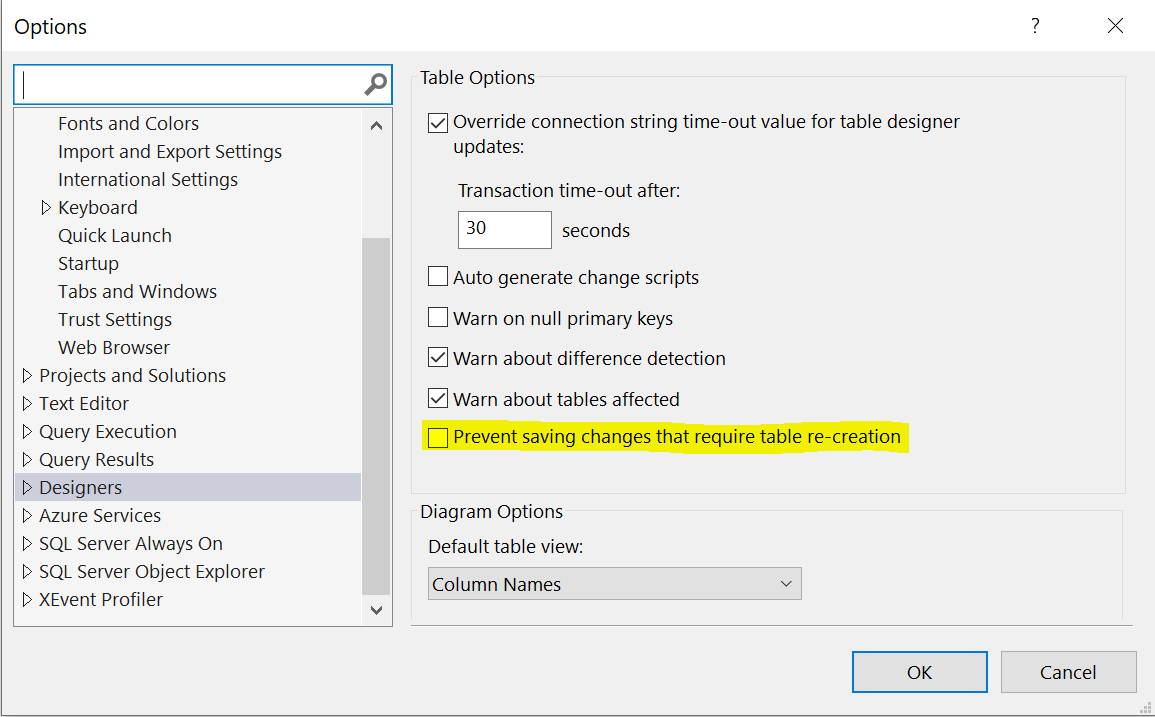Image resolution: width=1155 pixels, height=717 pixels.
Task: Uncheck Warn about tables affected
Action: 438,399
